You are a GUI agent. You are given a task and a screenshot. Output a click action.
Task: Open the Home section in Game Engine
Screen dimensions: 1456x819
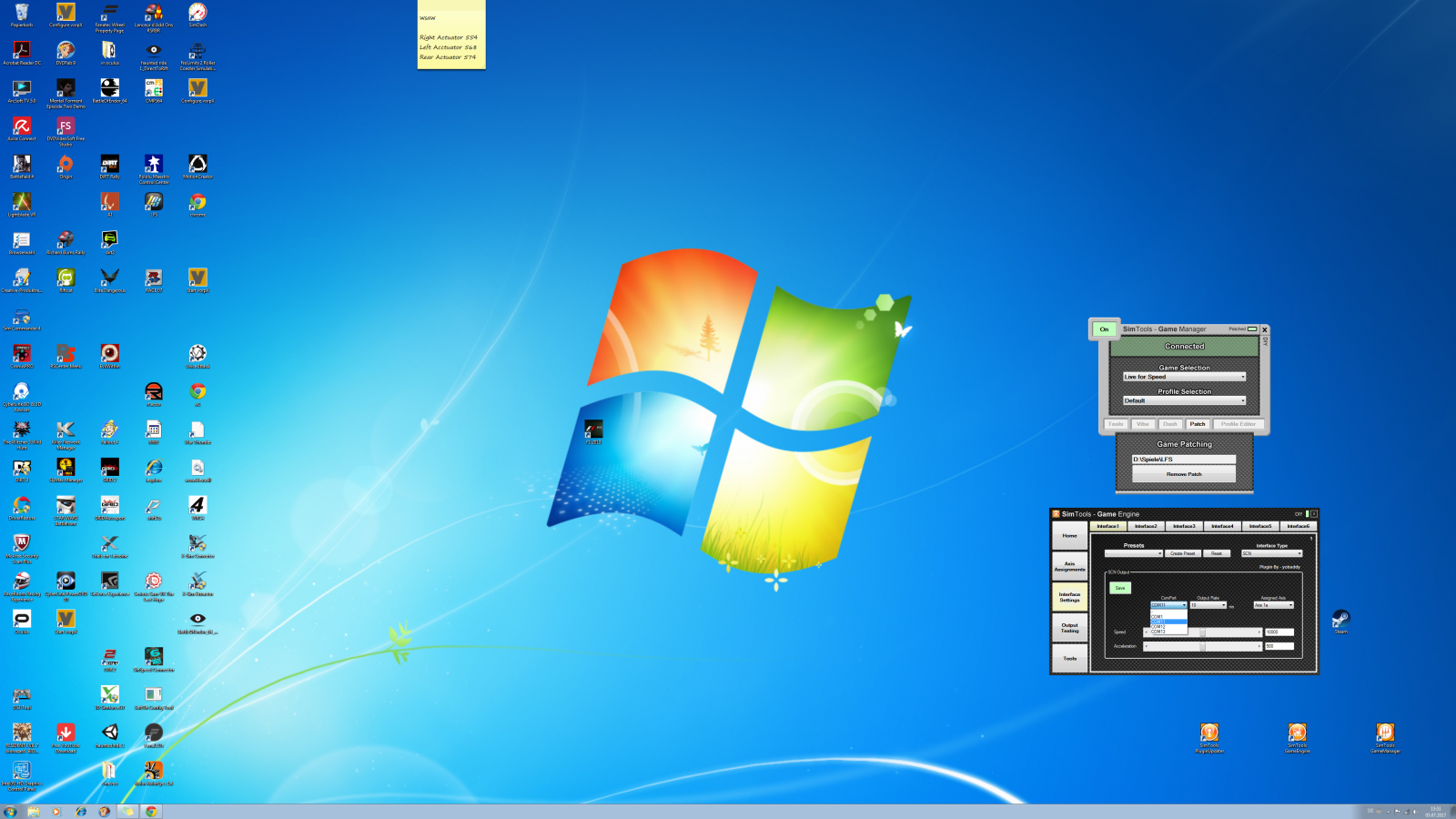tap(1070, 535)
